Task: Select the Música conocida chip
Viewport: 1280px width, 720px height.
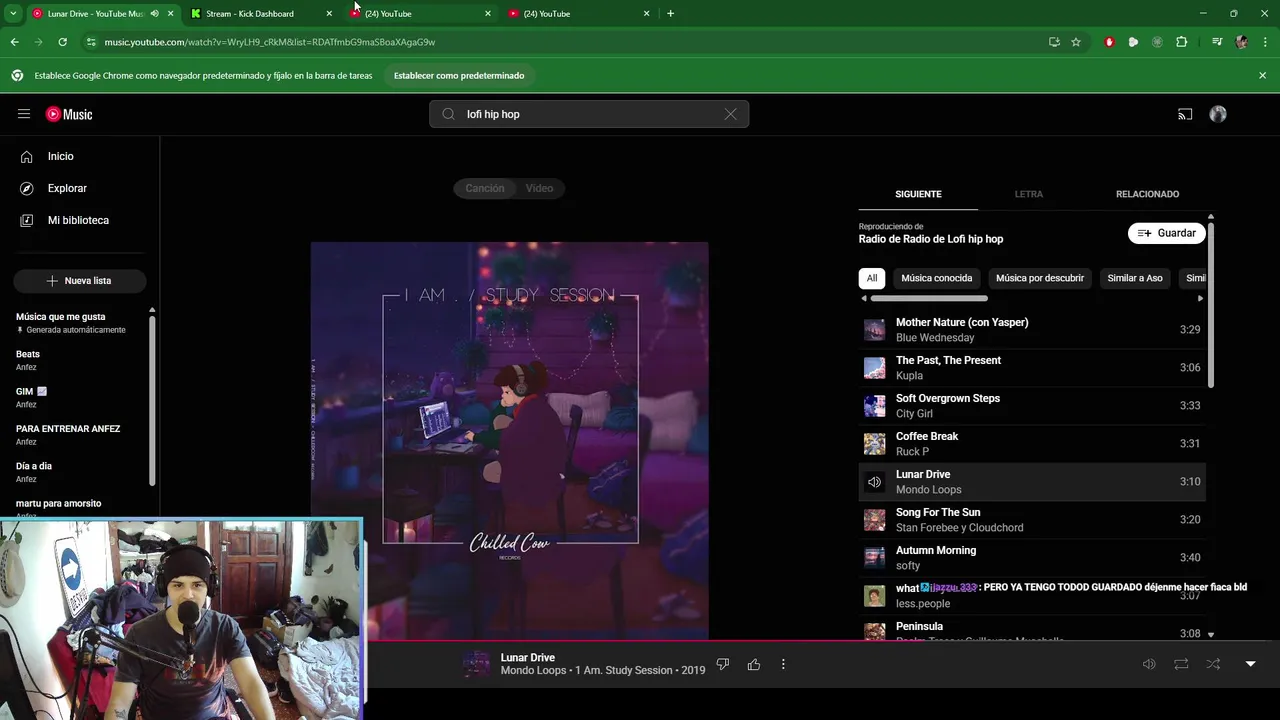Action: click(936, 278)
